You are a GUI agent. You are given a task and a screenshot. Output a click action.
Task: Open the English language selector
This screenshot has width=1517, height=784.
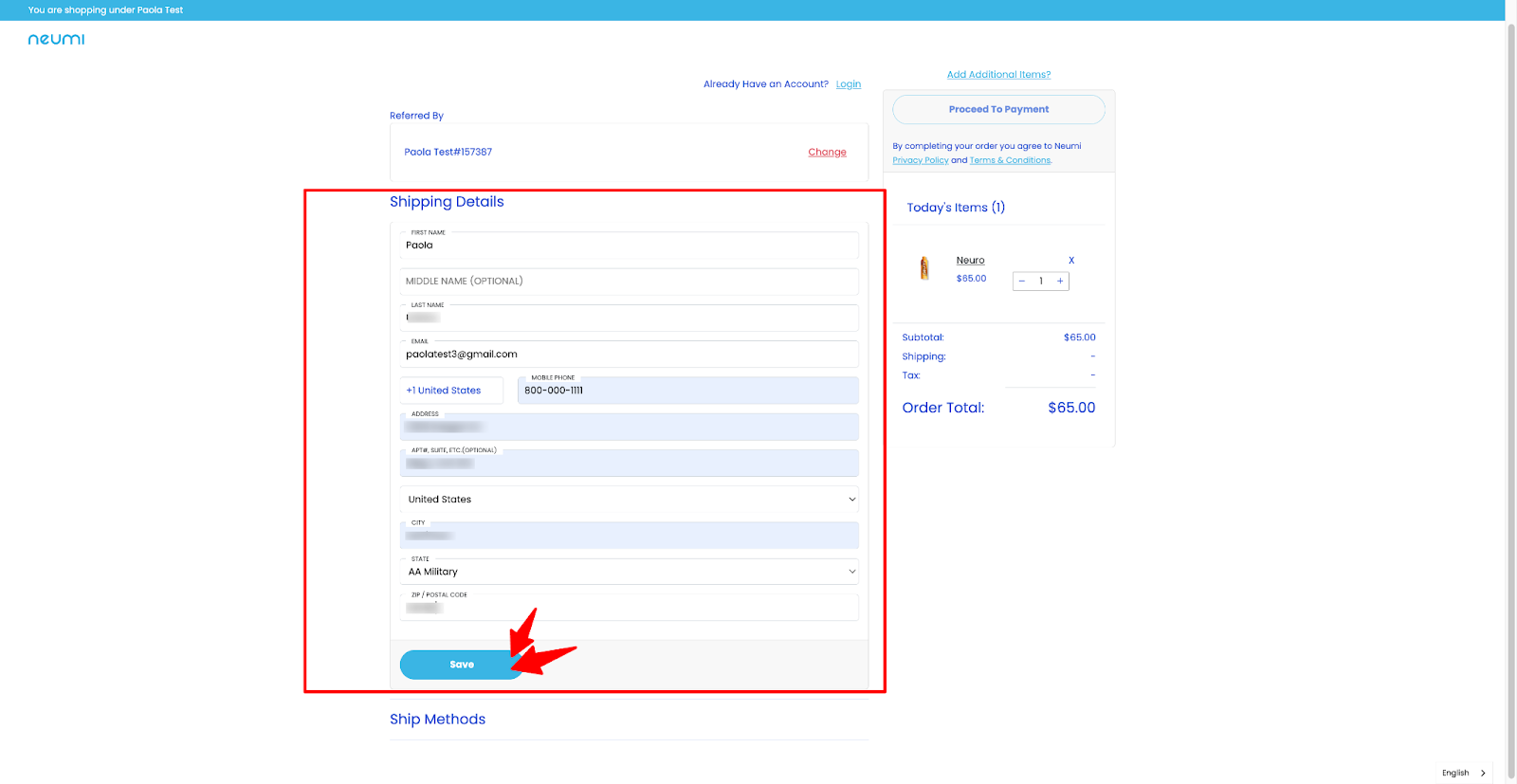coord(1463,773)
